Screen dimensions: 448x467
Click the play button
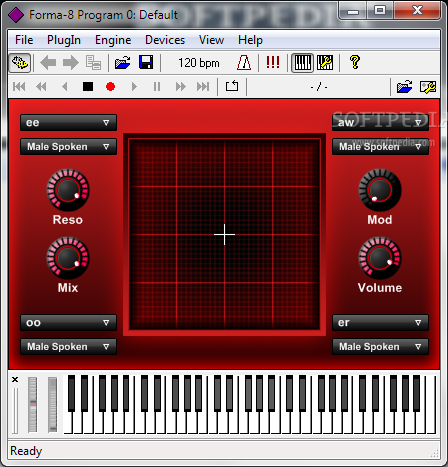[x=134, y=87]
